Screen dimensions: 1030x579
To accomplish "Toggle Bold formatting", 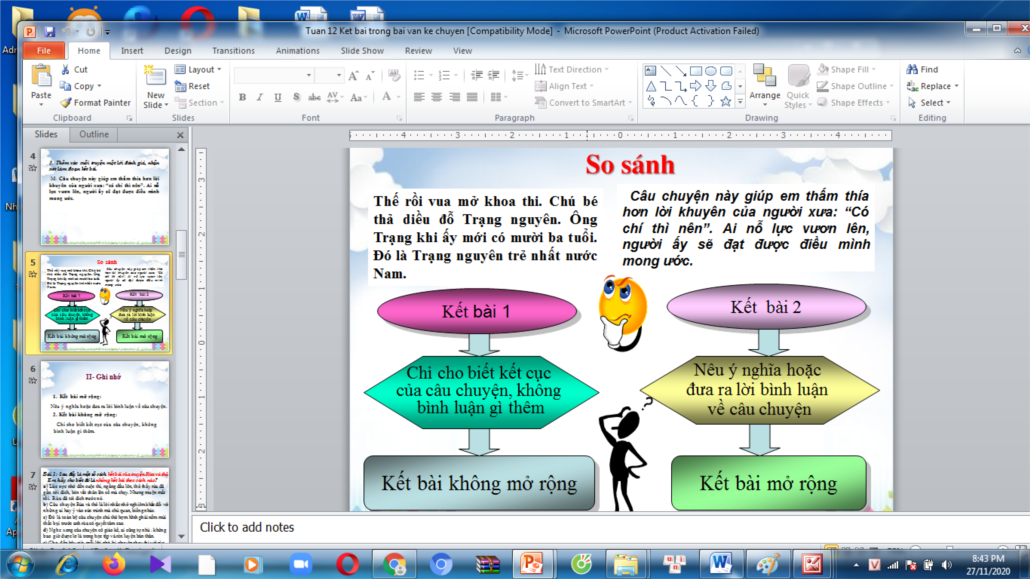I will click(x=242, y=97).
